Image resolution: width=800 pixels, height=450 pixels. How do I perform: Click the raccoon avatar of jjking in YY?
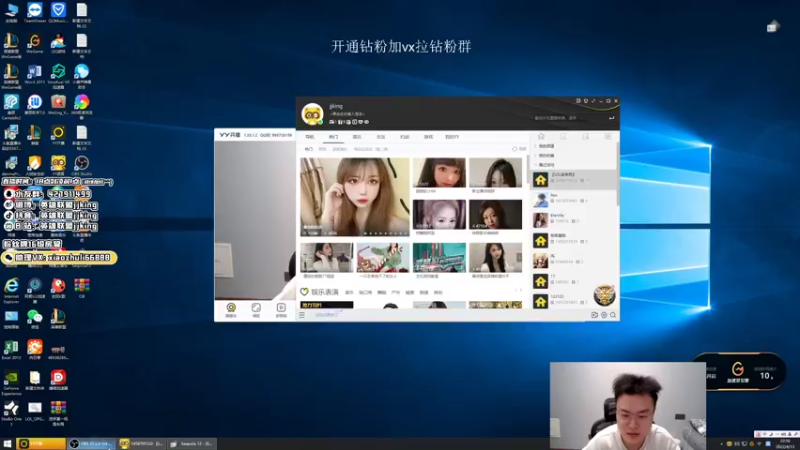pos(312,114)
